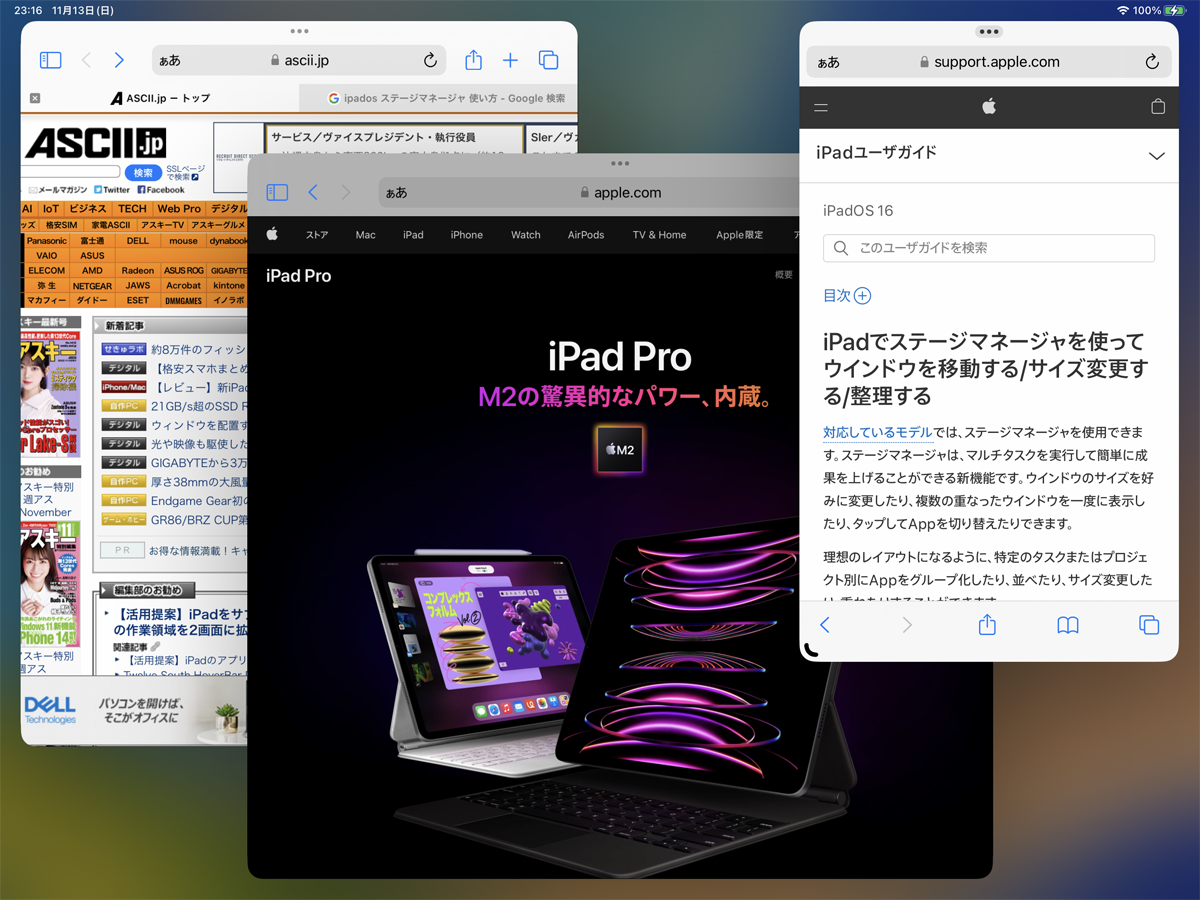
Task: Click the ASCII.jp site logo
Action: point(95,144)
